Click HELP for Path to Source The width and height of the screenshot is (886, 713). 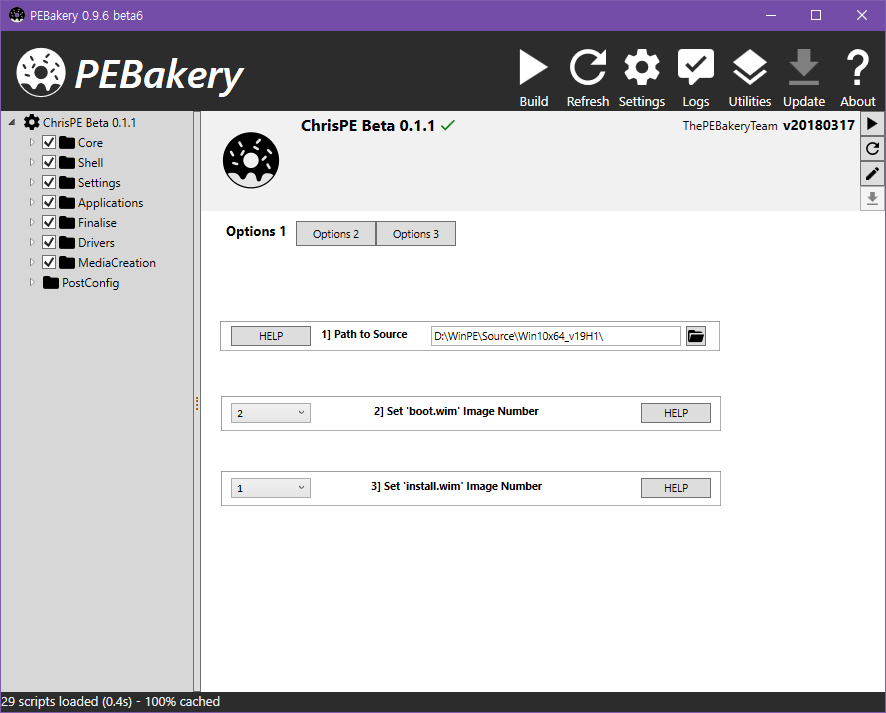tap(271, 336)
